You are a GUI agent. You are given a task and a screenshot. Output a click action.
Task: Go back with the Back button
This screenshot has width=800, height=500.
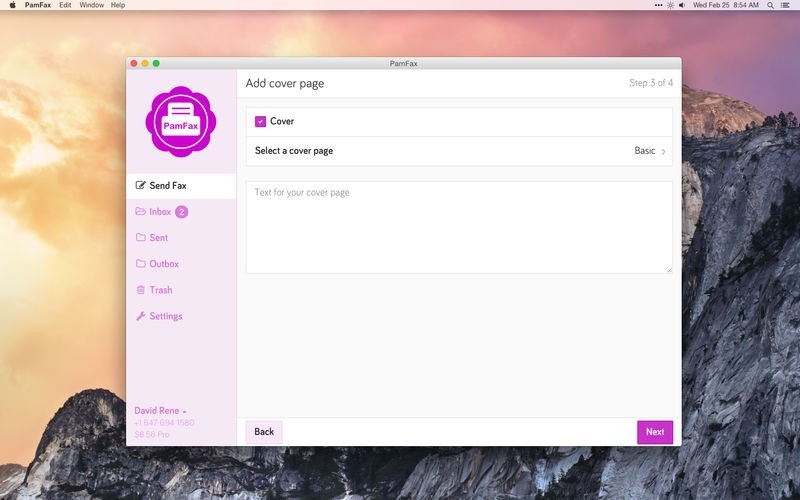tap(264, 432)
